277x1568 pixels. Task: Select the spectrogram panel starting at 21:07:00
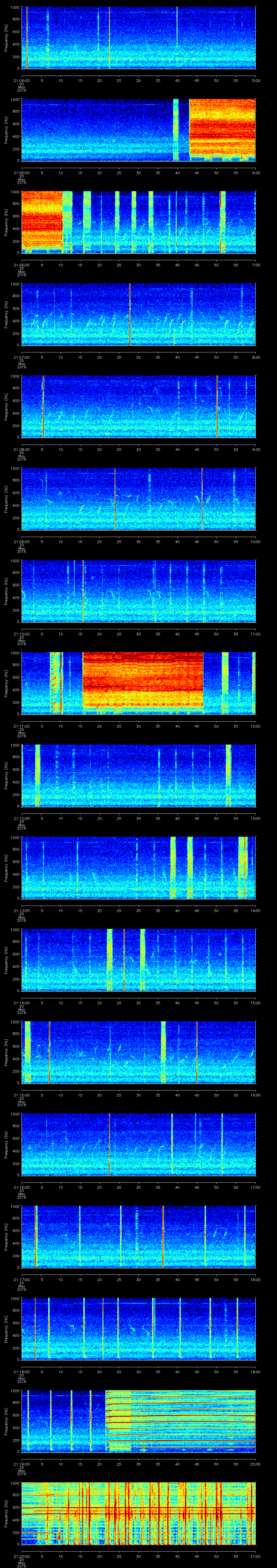139,314
